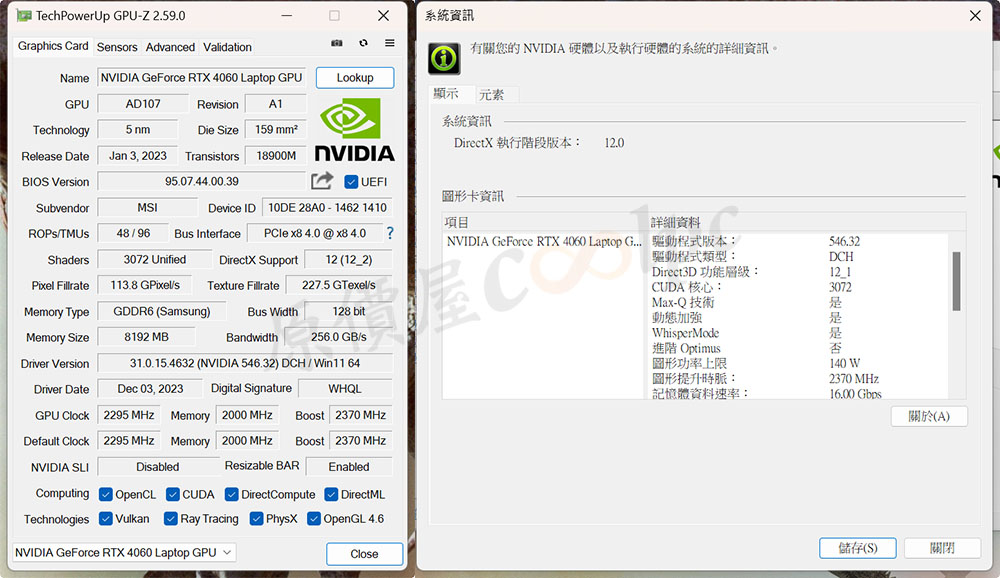Image resolution: width=1000 pixels, height=578 pixels.
Task: Click the DirectX 執行階段版本 12.0 value
Action: point(614,143)
